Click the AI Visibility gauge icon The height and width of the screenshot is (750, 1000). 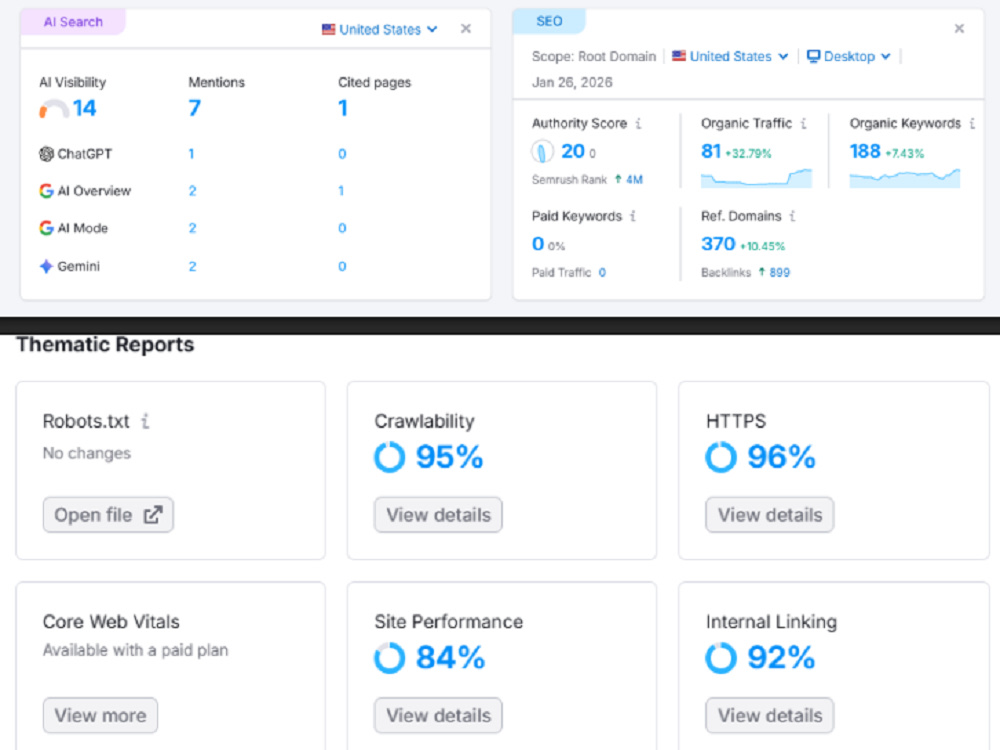coord(54,108)
